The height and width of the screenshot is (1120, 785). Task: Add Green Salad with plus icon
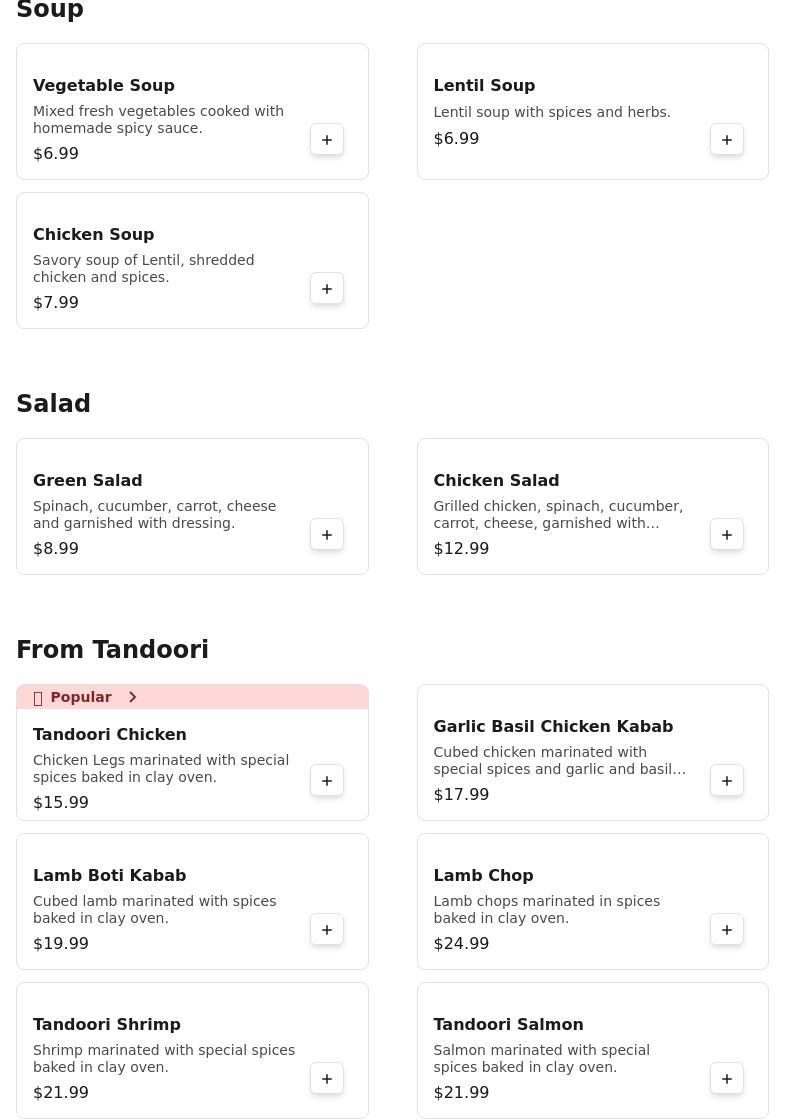click(326, 534)
